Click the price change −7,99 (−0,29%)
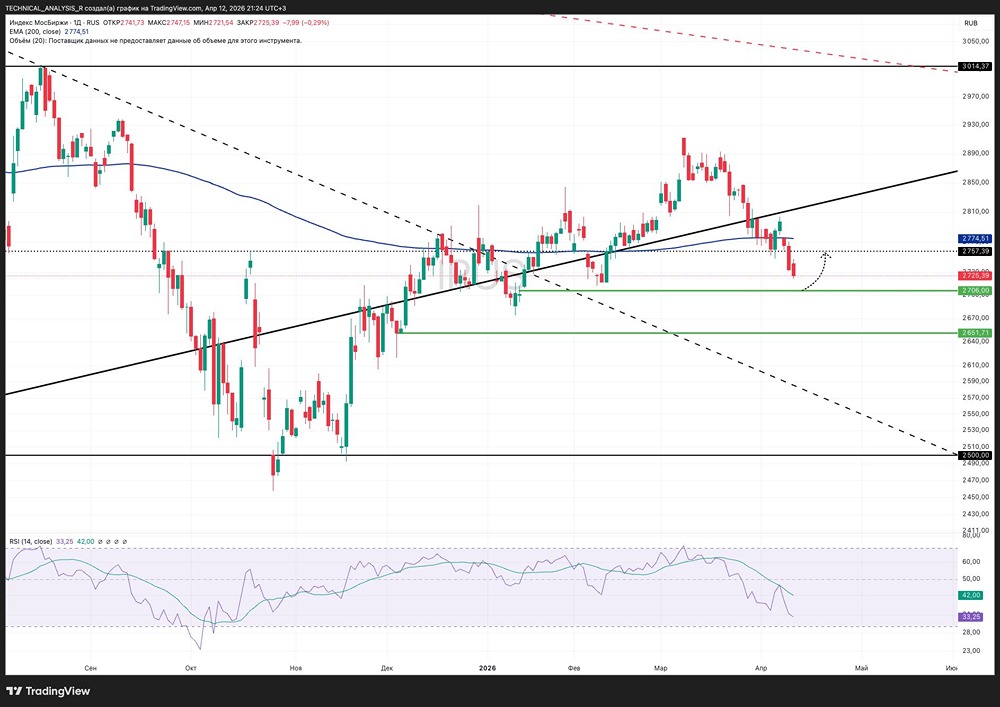This screenshot has width=1000, height=707. (305, 23)
